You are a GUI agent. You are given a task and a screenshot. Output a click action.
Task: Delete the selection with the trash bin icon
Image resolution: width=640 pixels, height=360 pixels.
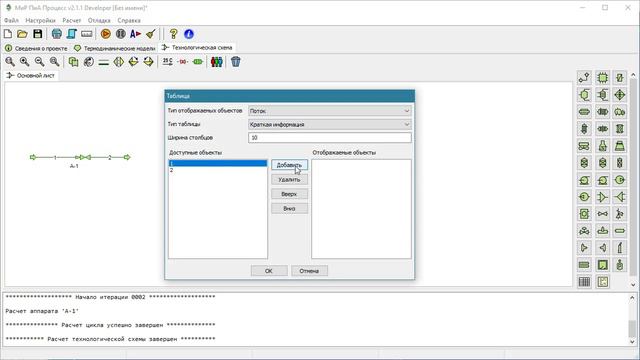(x=236, y=62)
